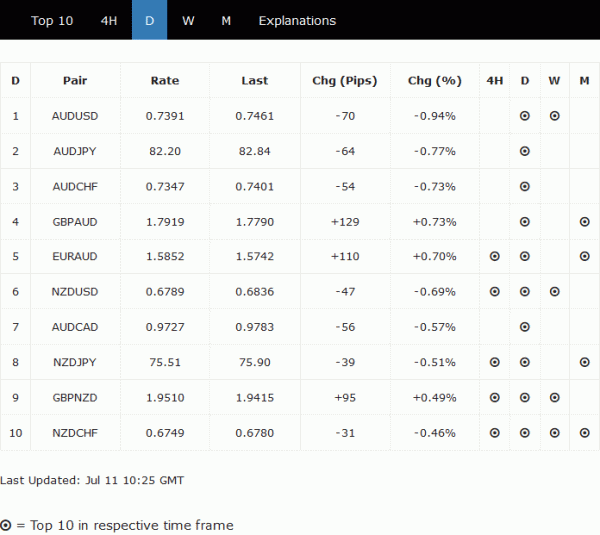Select the AUDCAD pair cell
The width and height of the screenshot is (600, 535).
tap(75, 327)
